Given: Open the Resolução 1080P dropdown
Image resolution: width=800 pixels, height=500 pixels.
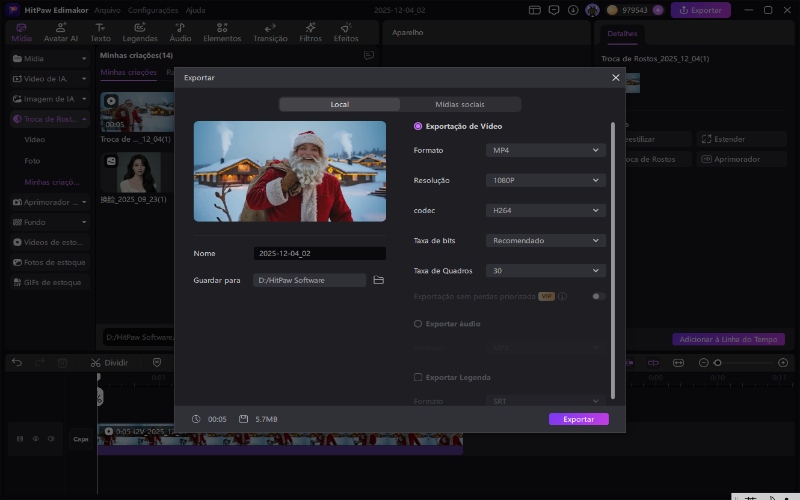Looking at the screenshot, I should (545, 180).
